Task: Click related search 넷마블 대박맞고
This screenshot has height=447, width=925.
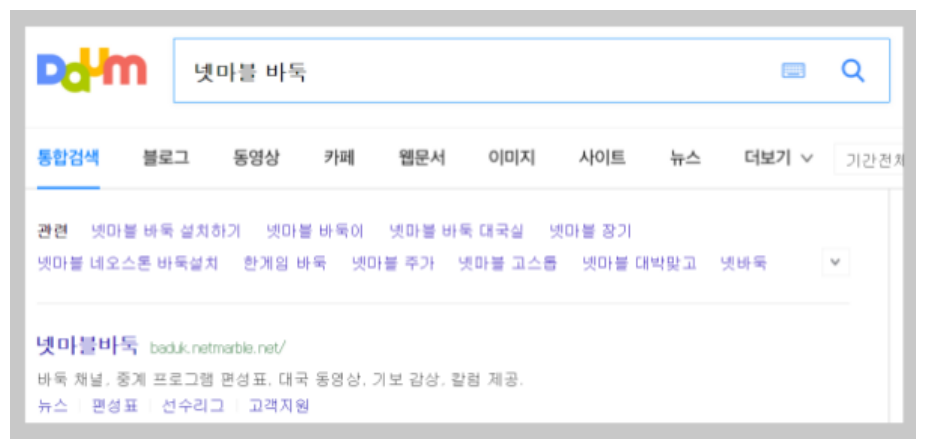Action: 639,263
